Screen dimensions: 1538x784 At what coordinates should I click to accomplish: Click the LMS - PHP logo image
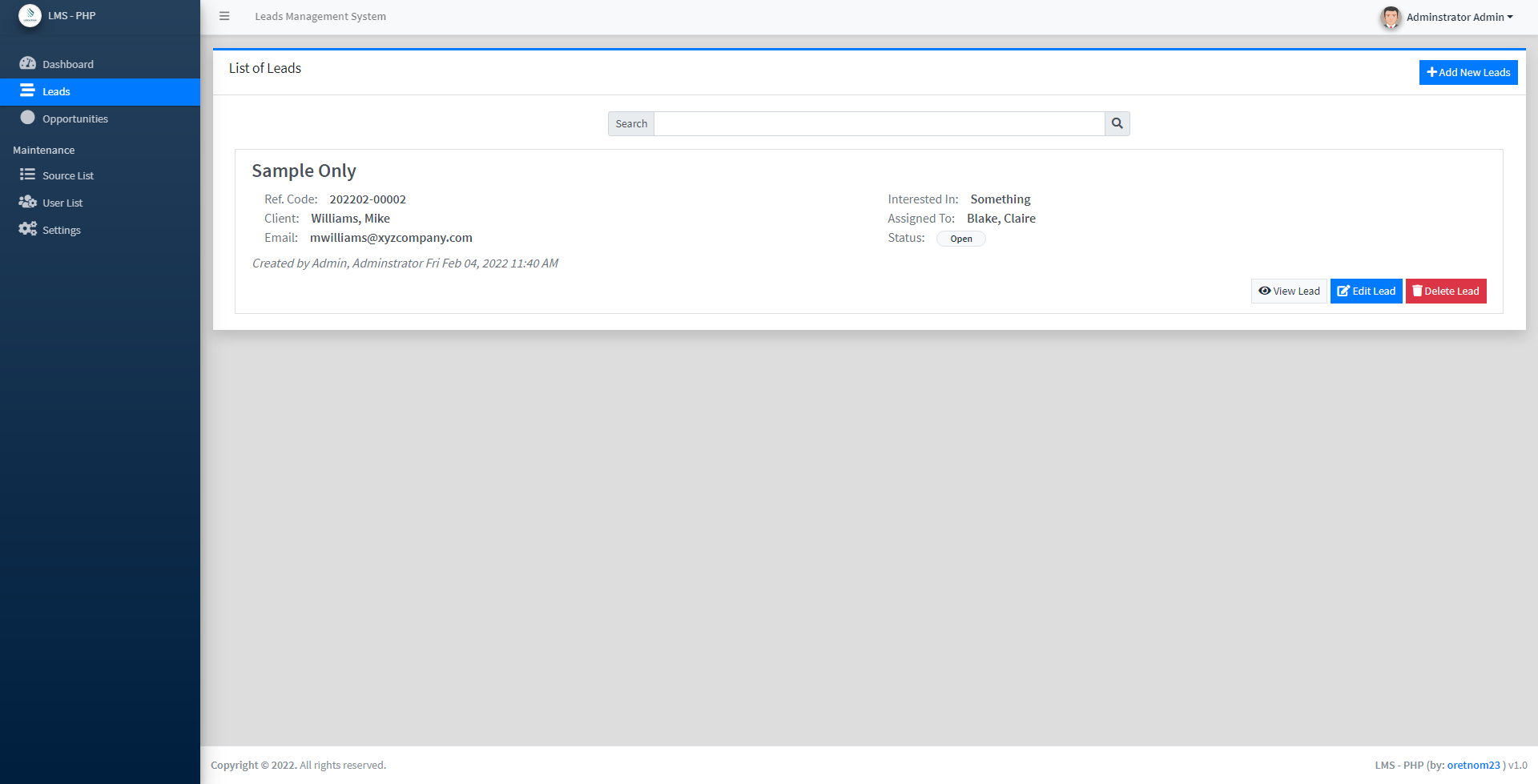pos(30,15)
